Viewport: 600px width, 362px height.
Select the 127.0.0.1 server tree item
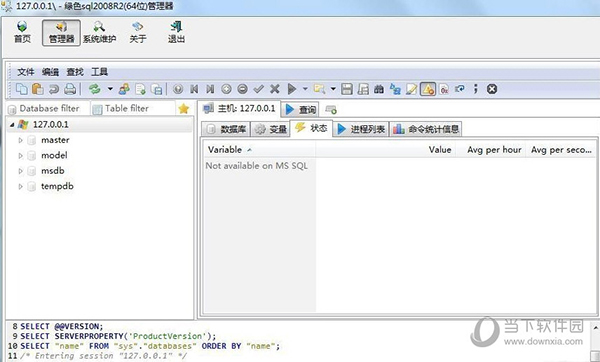(51, 124)
